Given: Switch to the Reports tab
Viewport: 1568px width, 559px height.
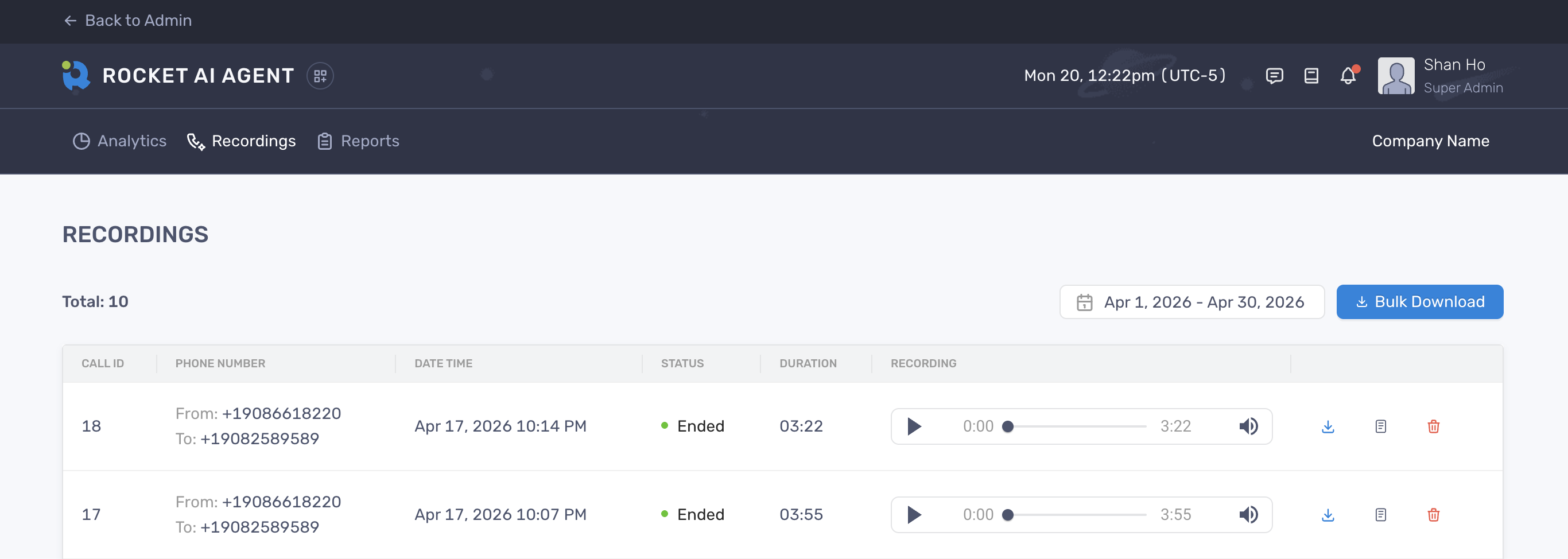Looking at the screenshot, I should (x=358, y=141).
